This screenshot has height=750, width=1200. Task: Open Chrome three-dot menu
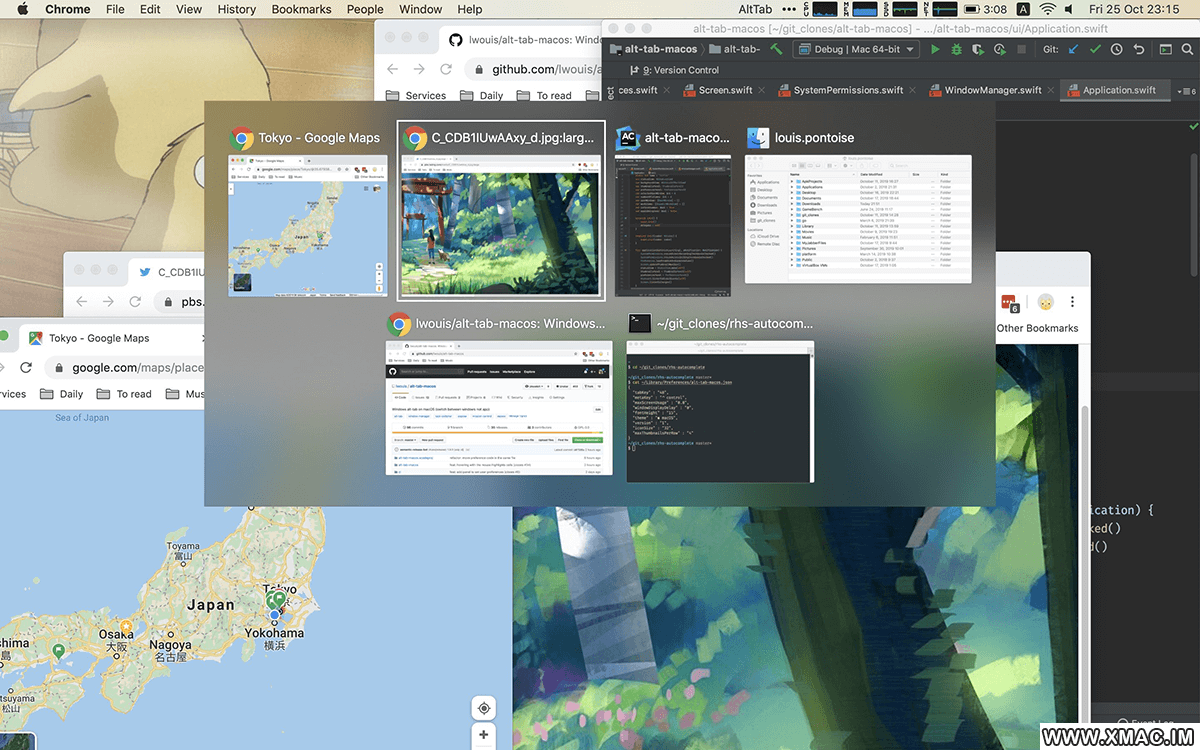point(1073,302)
